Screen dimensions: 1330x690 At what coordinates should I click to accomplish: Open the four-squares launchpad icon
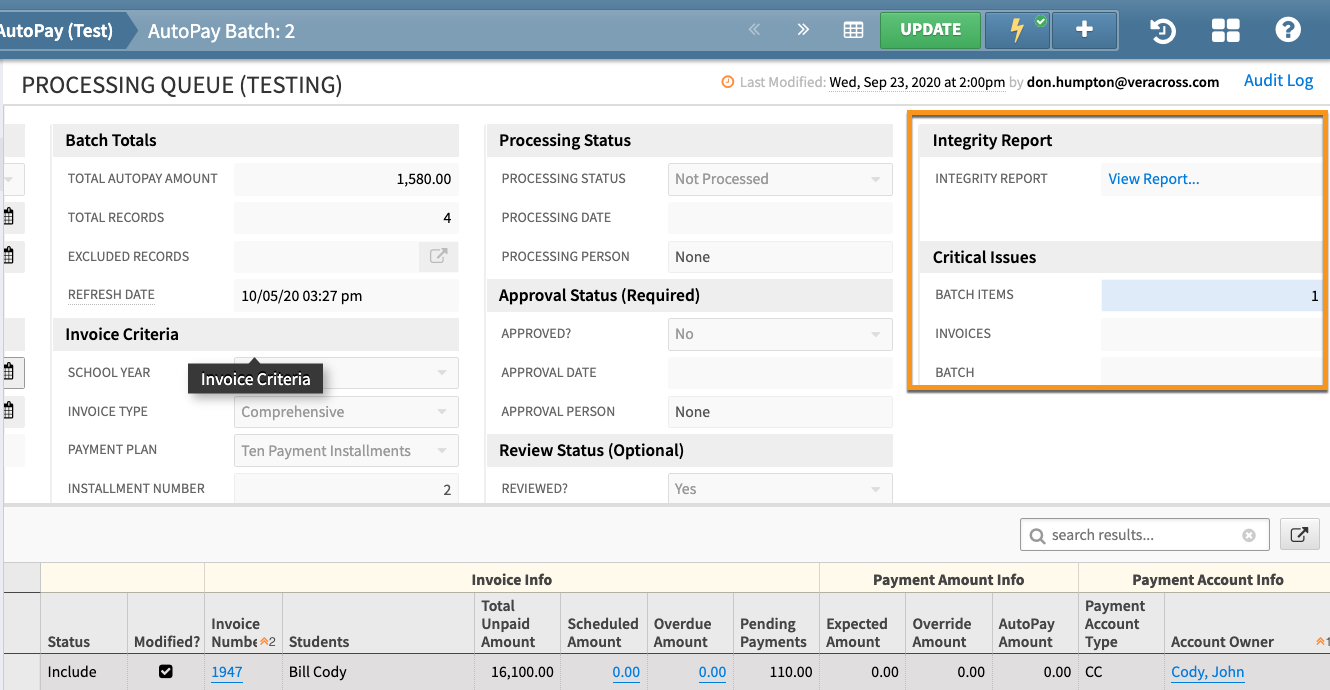pyautogui.click(x=1225, y=31)
